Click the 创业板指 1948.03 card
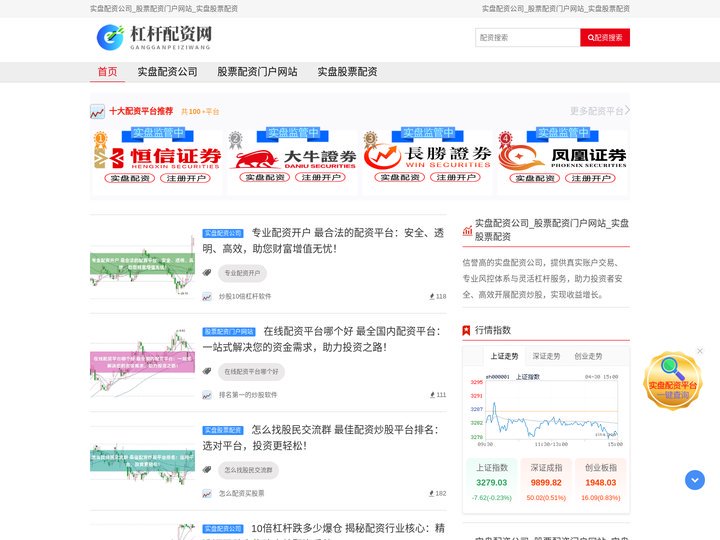This screenshot has height=540, width=720. point(601,482)
